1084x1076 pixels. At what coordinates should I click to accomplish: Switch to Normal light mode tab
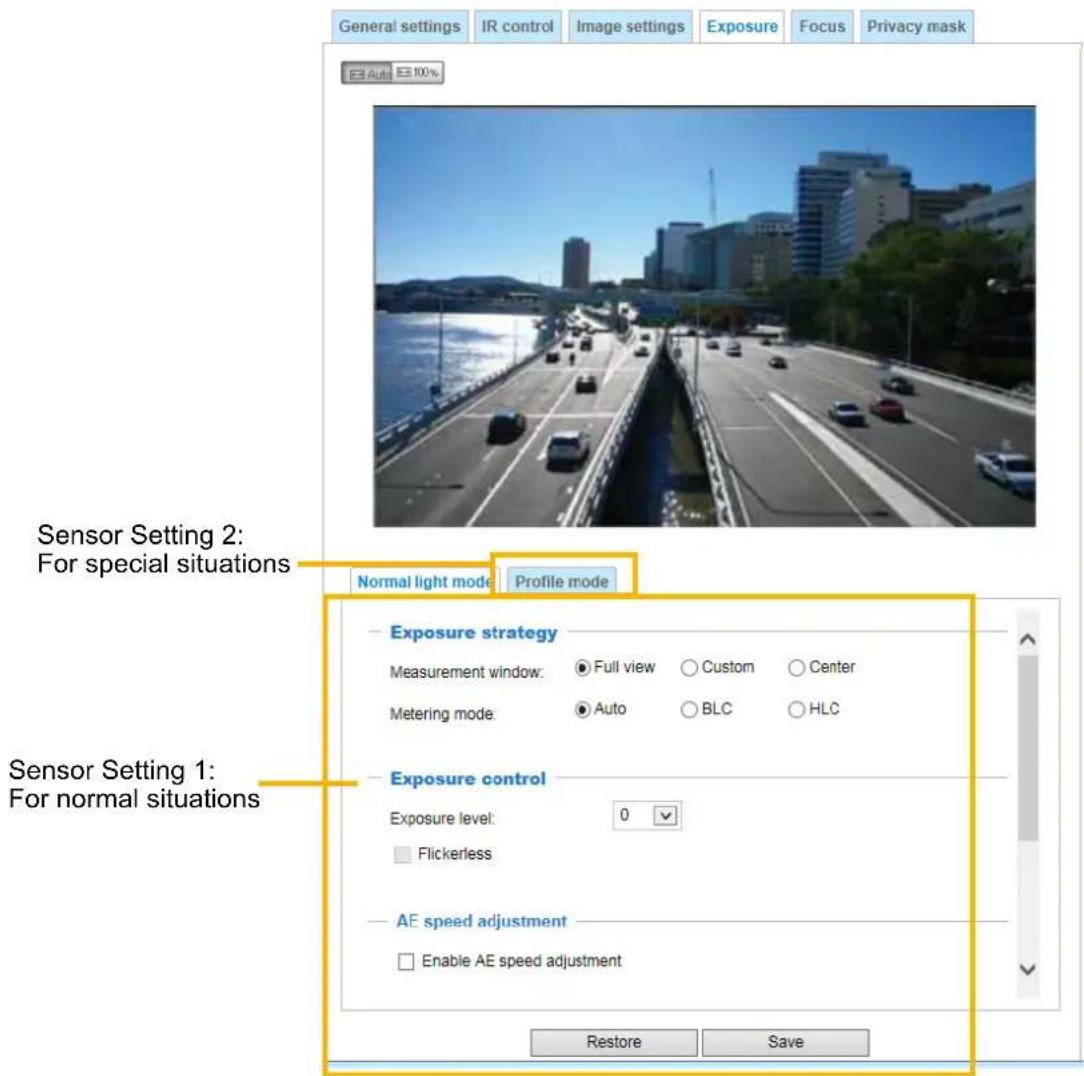tap(424, 582)
